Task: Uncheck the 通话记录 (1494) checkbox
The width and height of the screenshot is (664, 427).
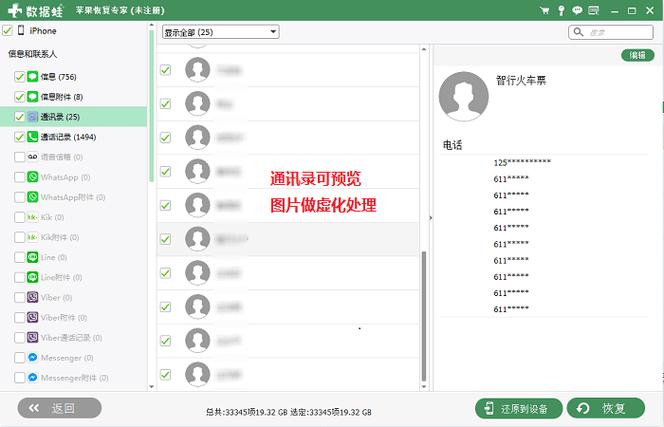Action: pos(19,137)
